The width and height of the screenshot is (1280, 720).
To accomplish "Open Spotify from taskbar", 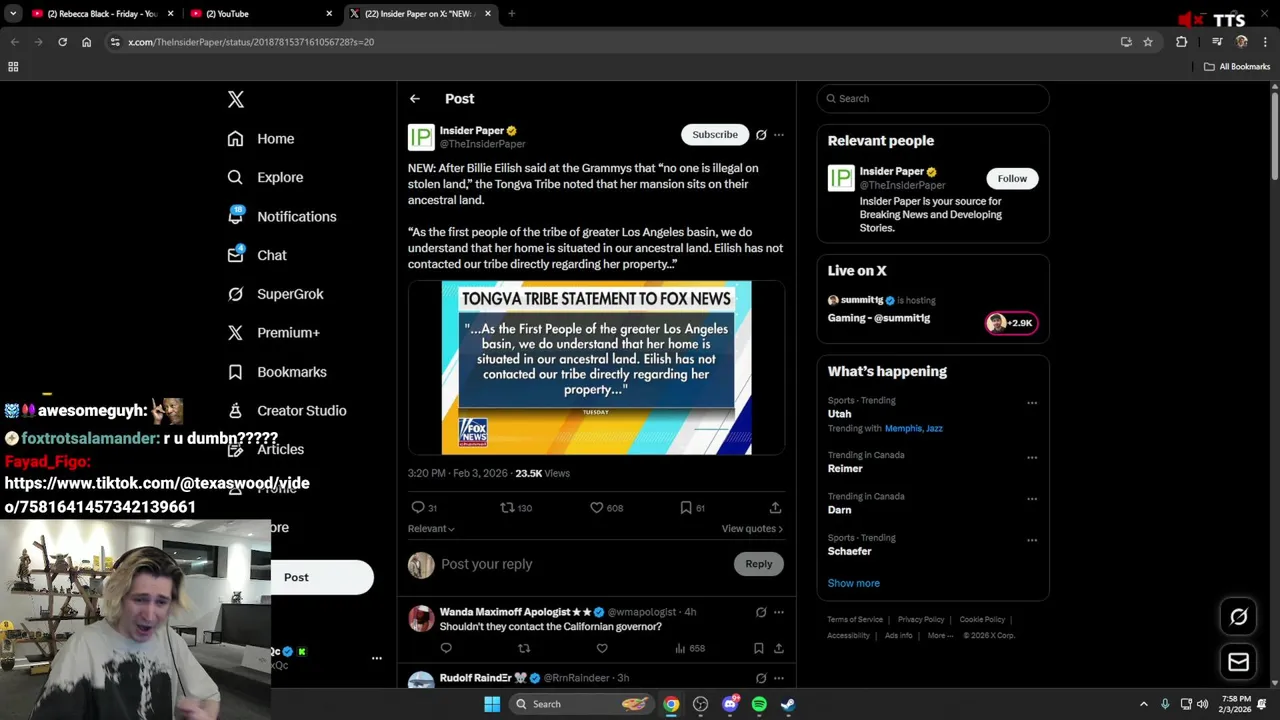I will coord(759,704).
